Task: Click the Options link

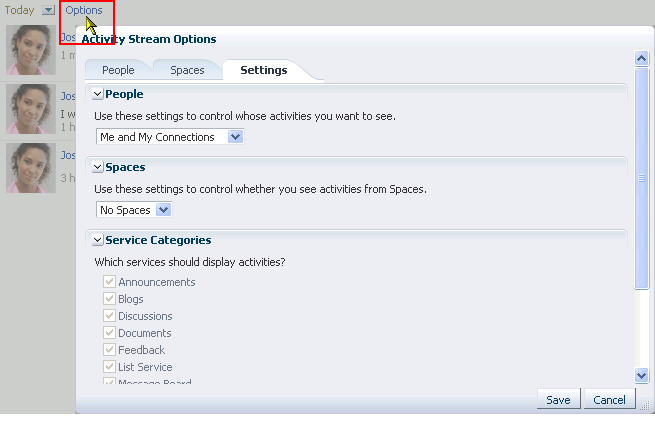Action: [x=84, y=10]
